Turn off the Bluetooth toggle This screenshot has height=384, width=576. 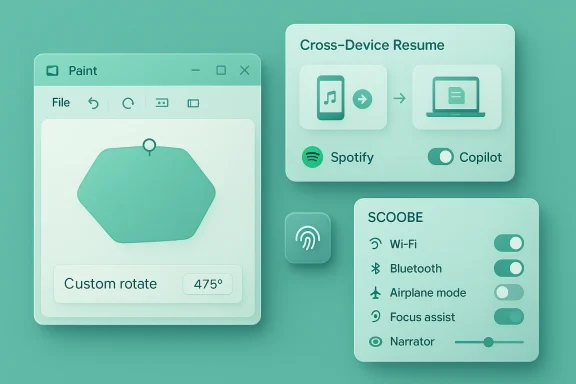[509, 268]
